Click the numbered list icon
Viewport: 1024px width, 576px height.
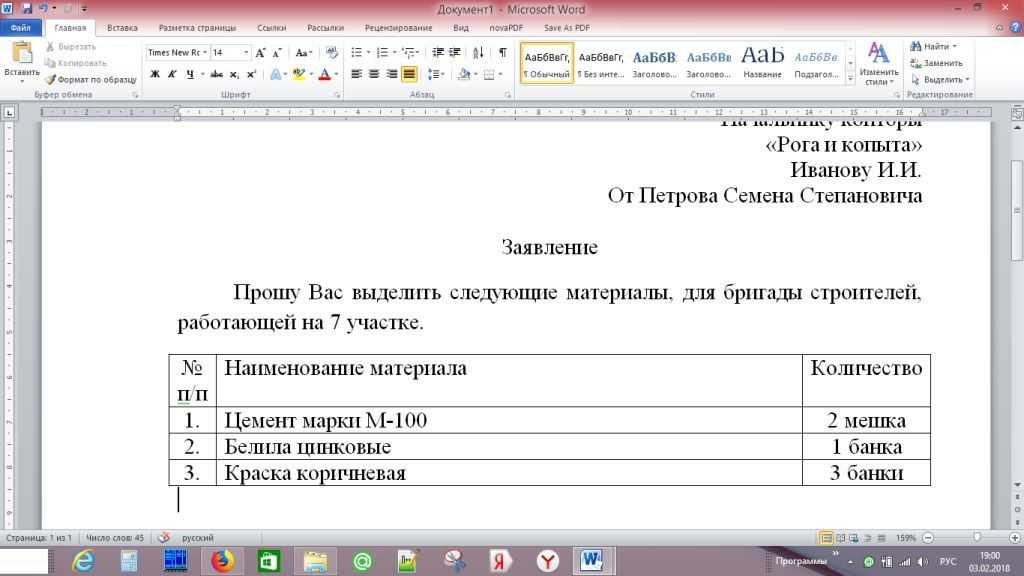(x=383, y=53)
